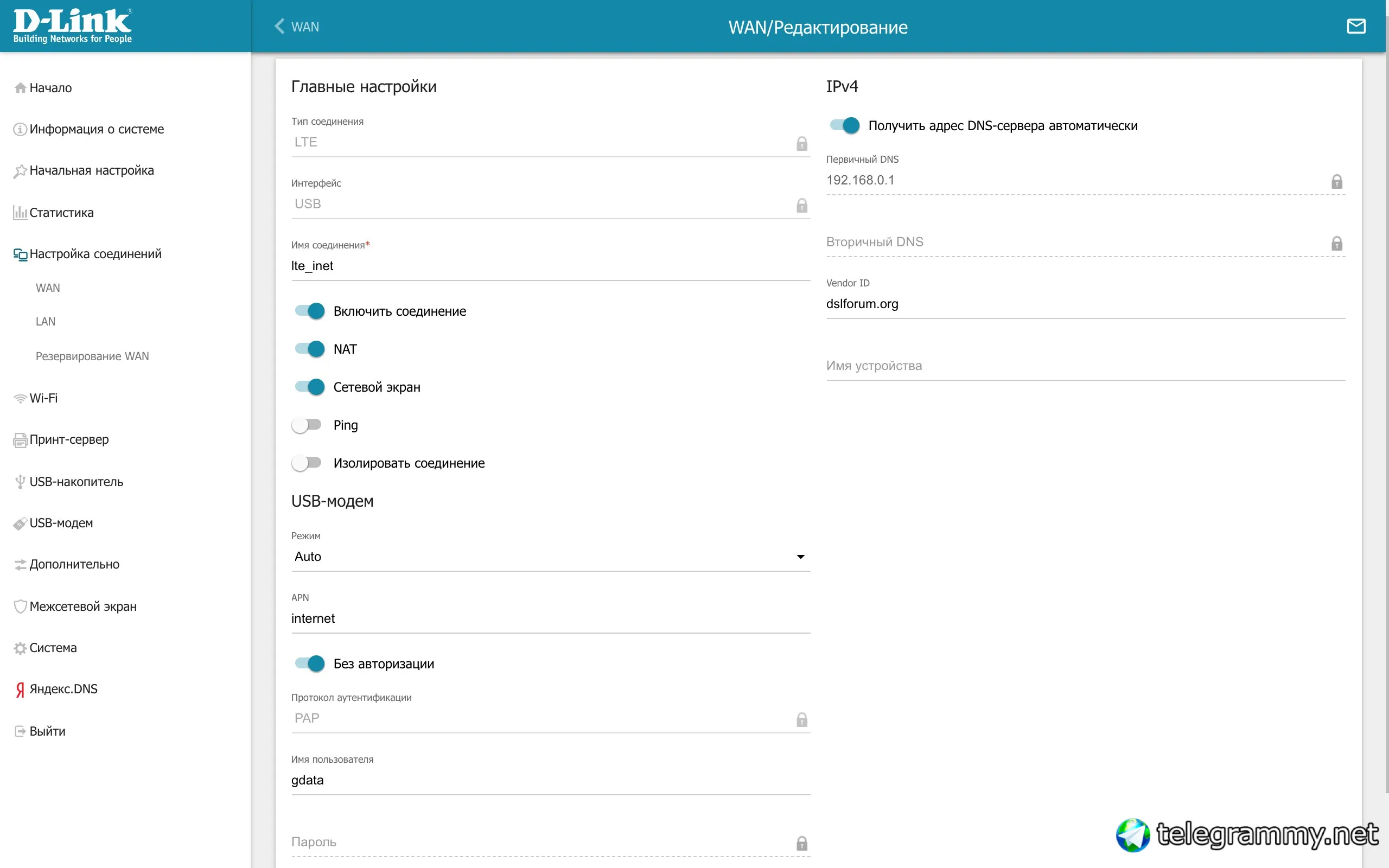Click the shield icon beside Межсетевой экран

[20, 606]
